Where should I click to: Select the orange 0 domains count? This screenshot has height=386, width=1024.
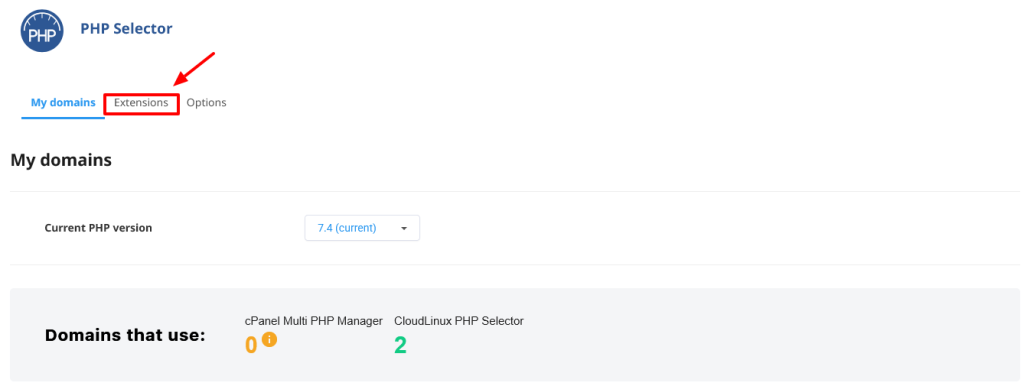pyautogui.click(x=251, y=345)
